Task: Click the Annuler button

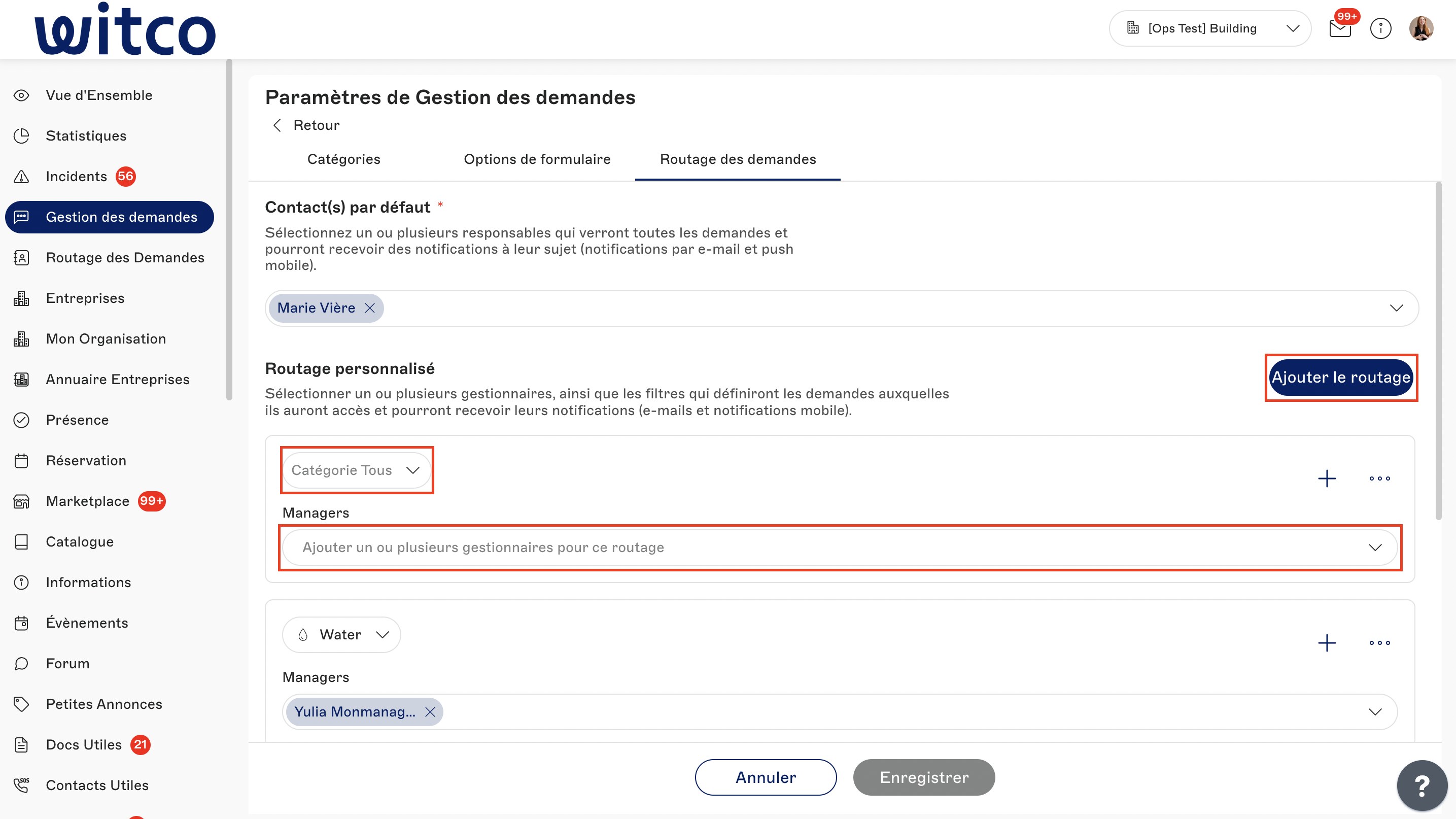Action: (766, 777)
